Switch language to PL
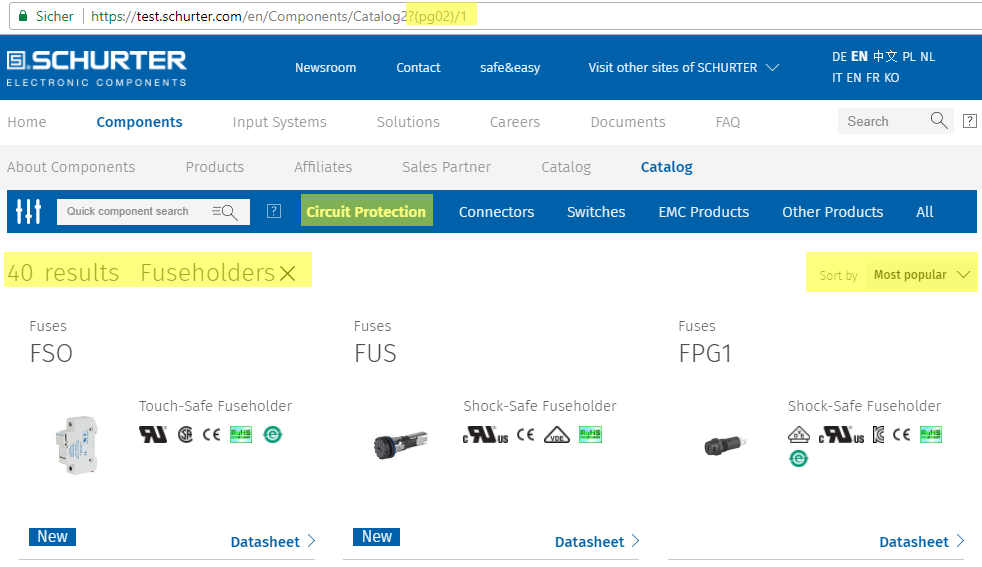The width and height of the screenshot is (982, 567). click(909, 56)
